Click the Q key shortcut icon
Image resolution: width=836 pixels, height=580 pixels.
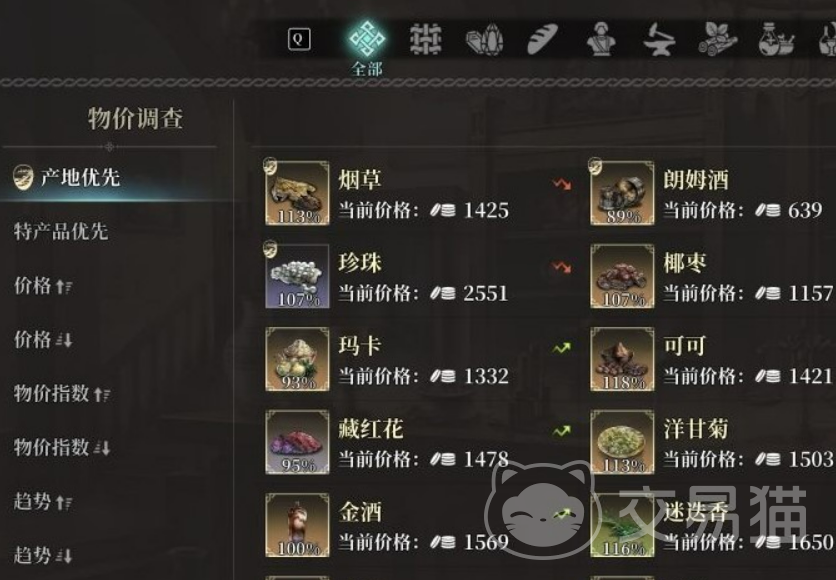point(299,39)
